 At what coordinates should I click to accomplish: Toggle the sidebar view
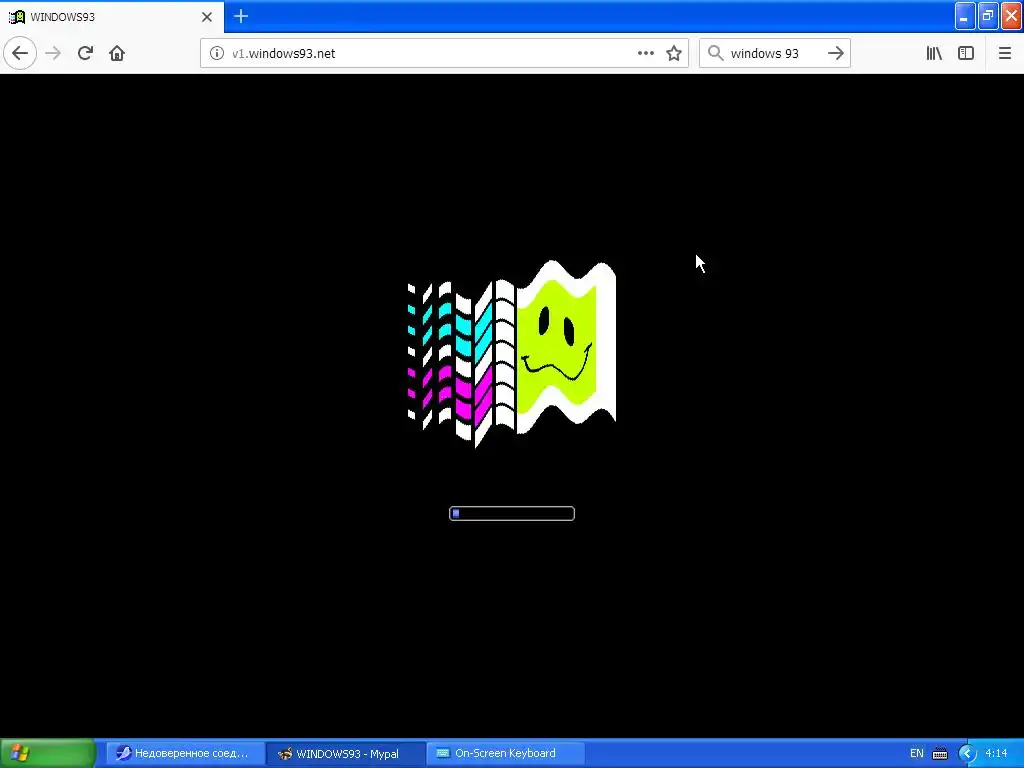(966, 53)
